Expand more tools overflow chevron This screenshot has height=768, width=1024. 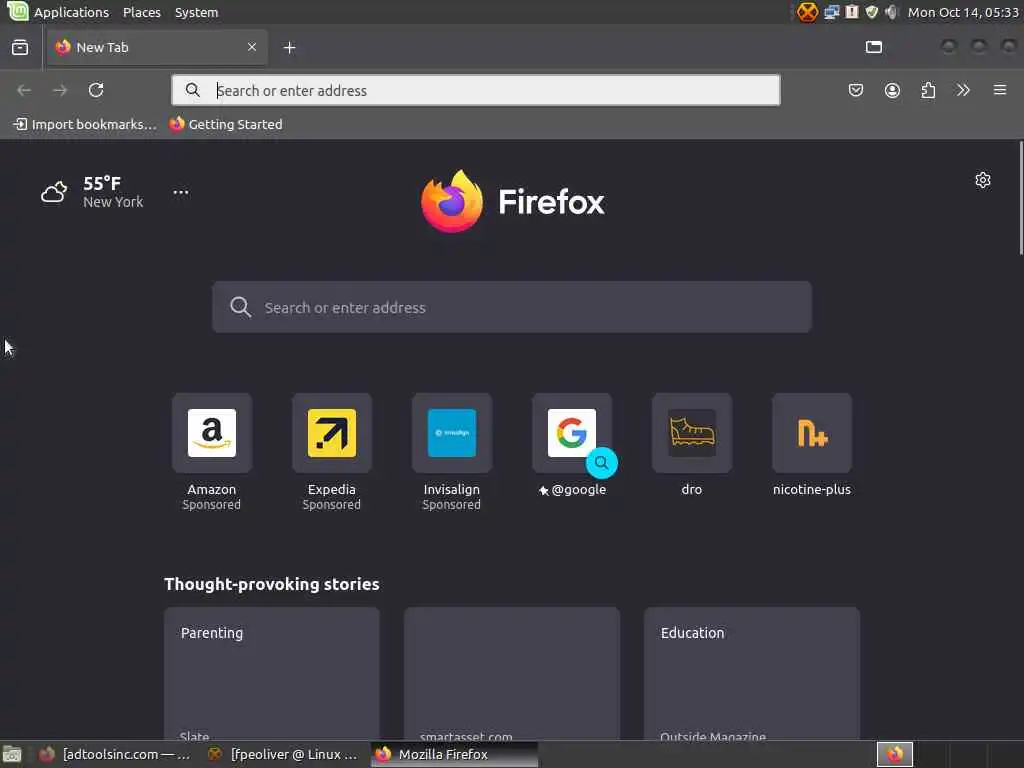pos(963,90)
